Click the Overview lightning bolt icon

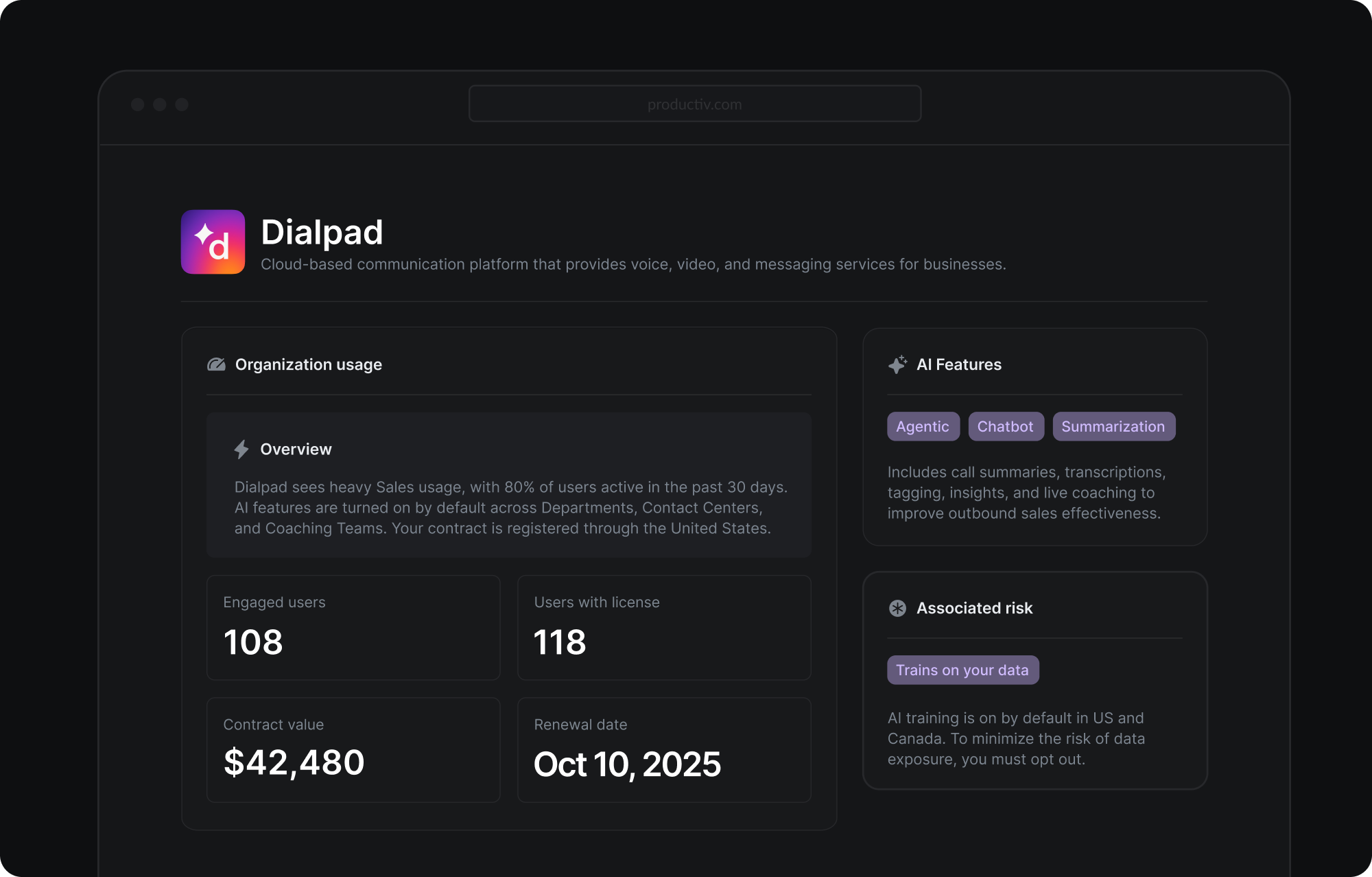click(x=241, y=449)
